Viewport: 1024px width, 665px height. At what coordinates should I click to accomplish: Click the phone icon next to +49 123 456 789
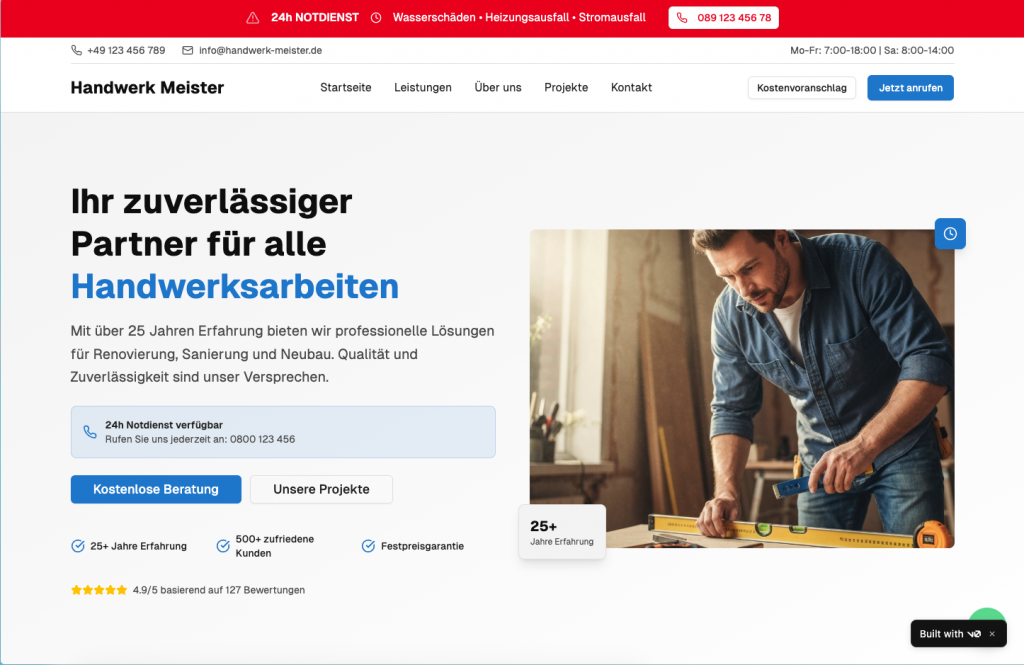pyautogui.click(x=76, y=50)
